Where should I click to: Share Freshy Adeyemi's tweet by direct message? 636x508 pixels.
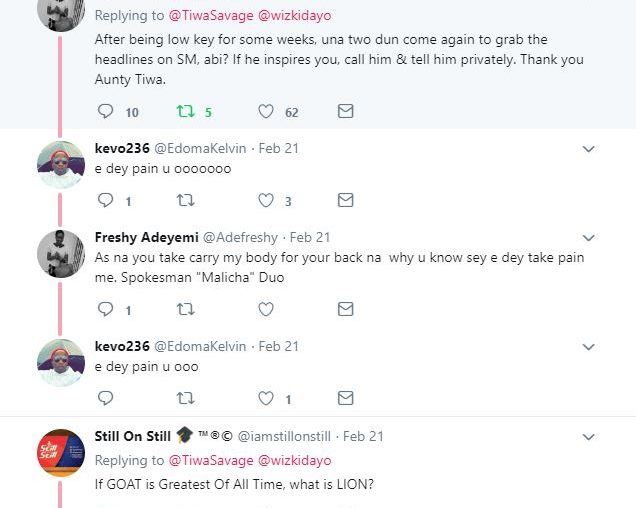(345, 310)
